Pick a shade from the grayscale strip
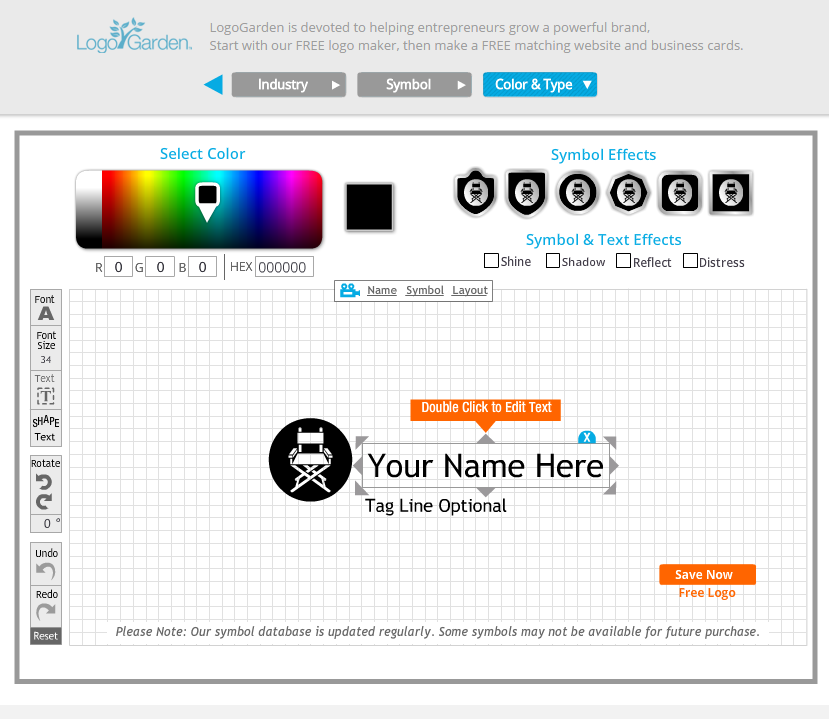 pos(89,209)
